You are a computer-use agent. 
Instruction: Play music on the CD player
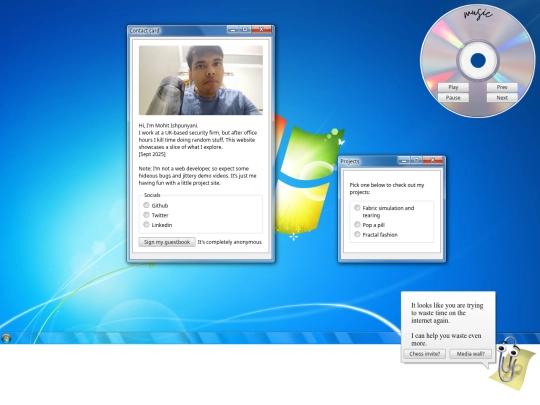[x=453, y=87]
